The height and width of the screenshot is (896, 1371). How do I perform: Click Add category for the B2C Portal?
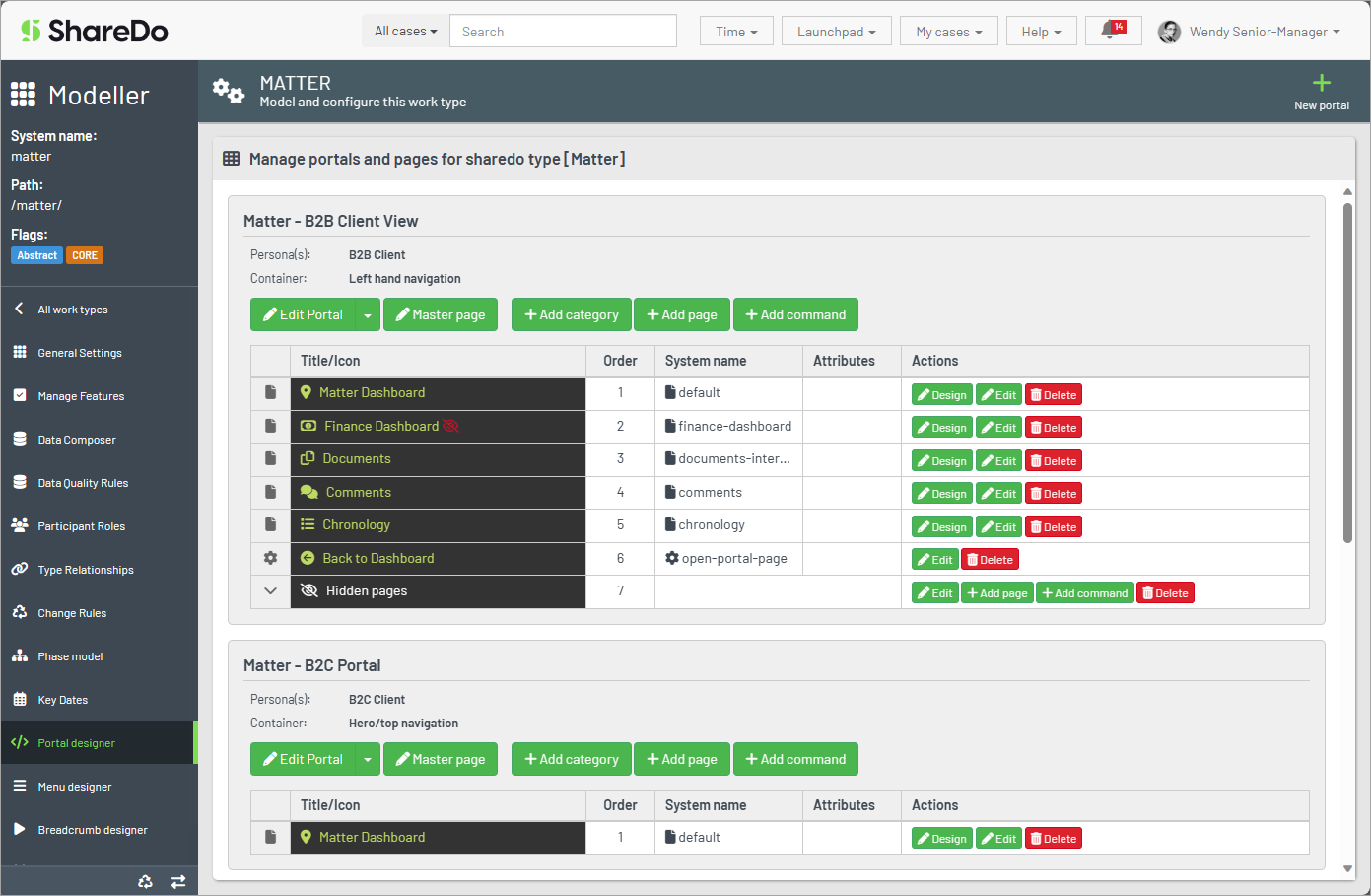click(571, 759)
